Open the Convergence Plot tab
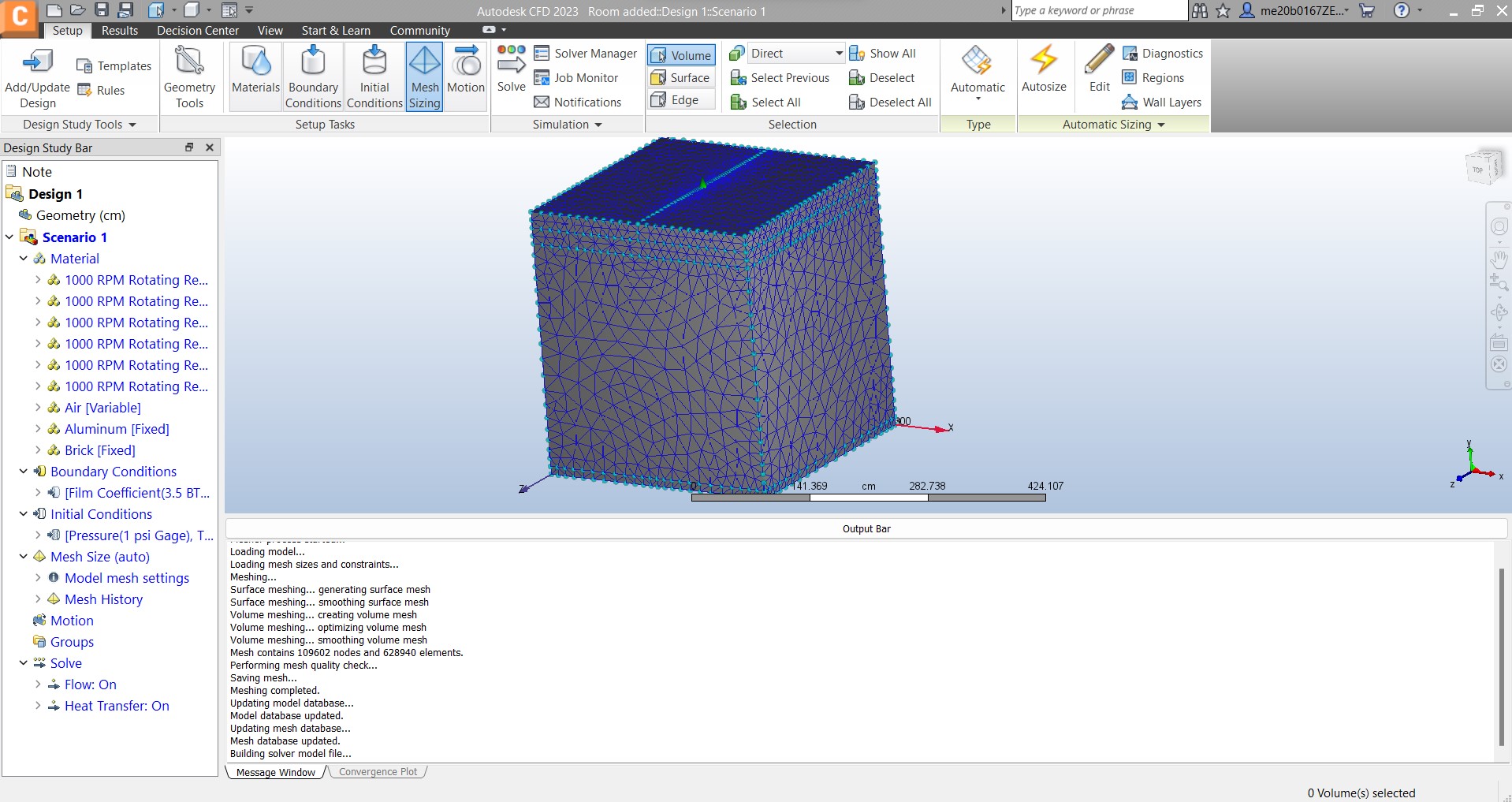Image resolution: width=1512 pixels, height=802 pixels. [x=378, y=771]
